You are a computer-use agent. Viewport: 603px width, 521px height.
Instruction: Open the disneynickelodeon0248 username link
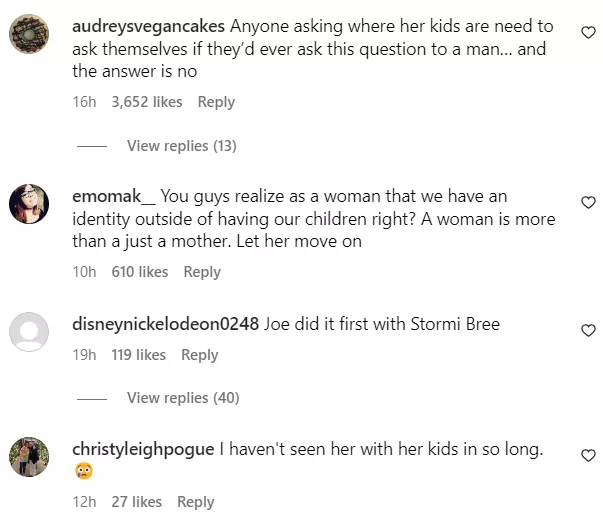pyautogui.click(x=166, y=324)
